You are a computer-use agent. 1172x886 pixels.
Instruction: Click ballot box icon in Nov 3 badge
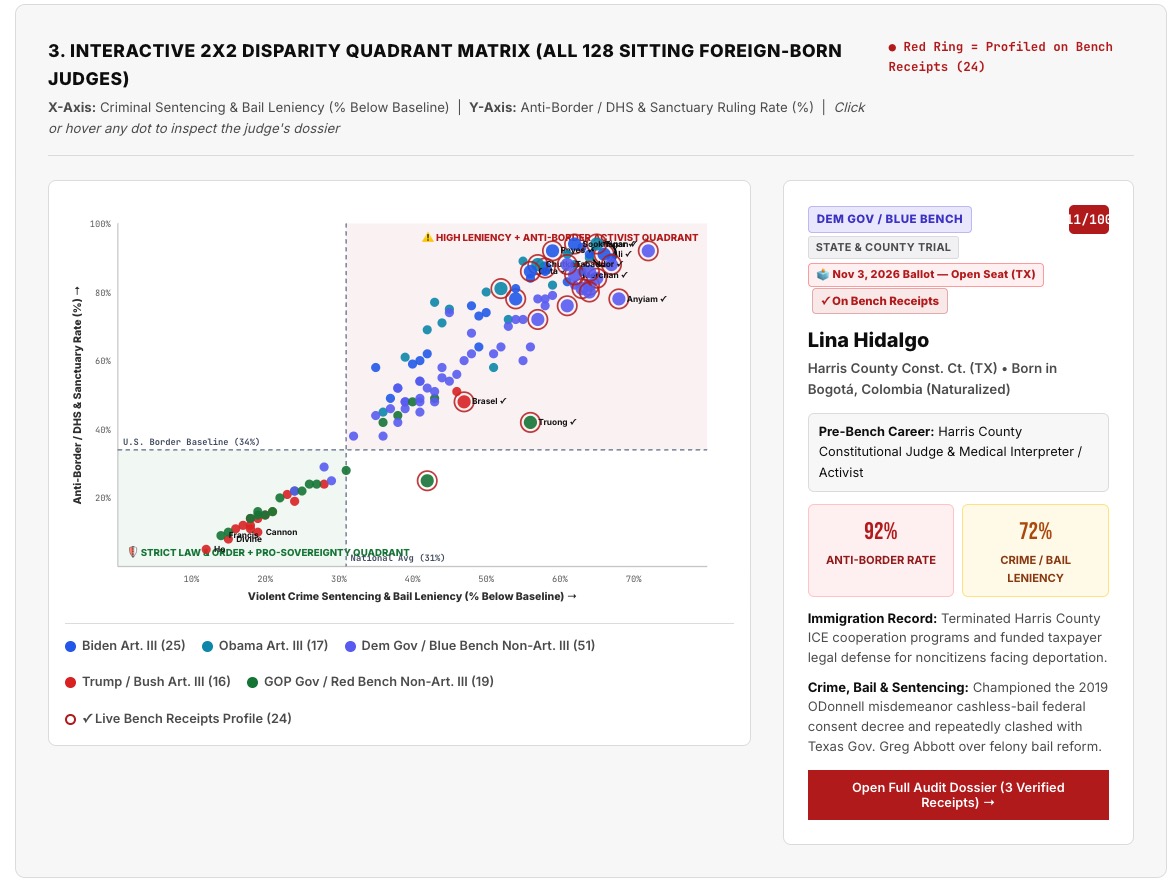pyautogui.click(x=823, y=274)
